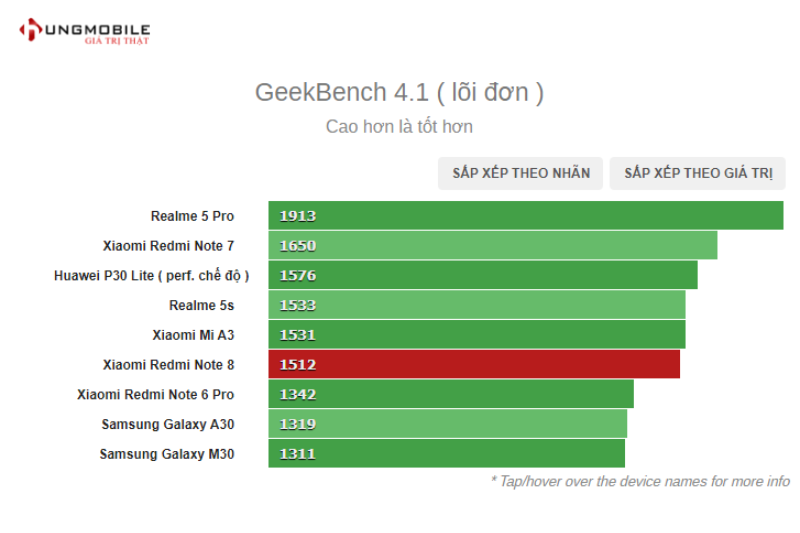This screenshot has width=800, height=533.
Task: Select the Xiaomi Redmi Note 7 label
Action: (168, 246)
